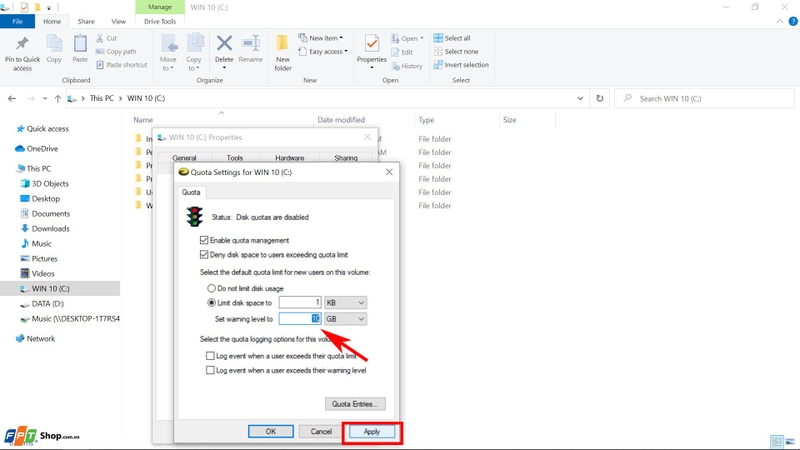Click Invert selection in ribbon
Viewport: 800px width, 450px height.
pyautogui.click(x=461, y=65)
